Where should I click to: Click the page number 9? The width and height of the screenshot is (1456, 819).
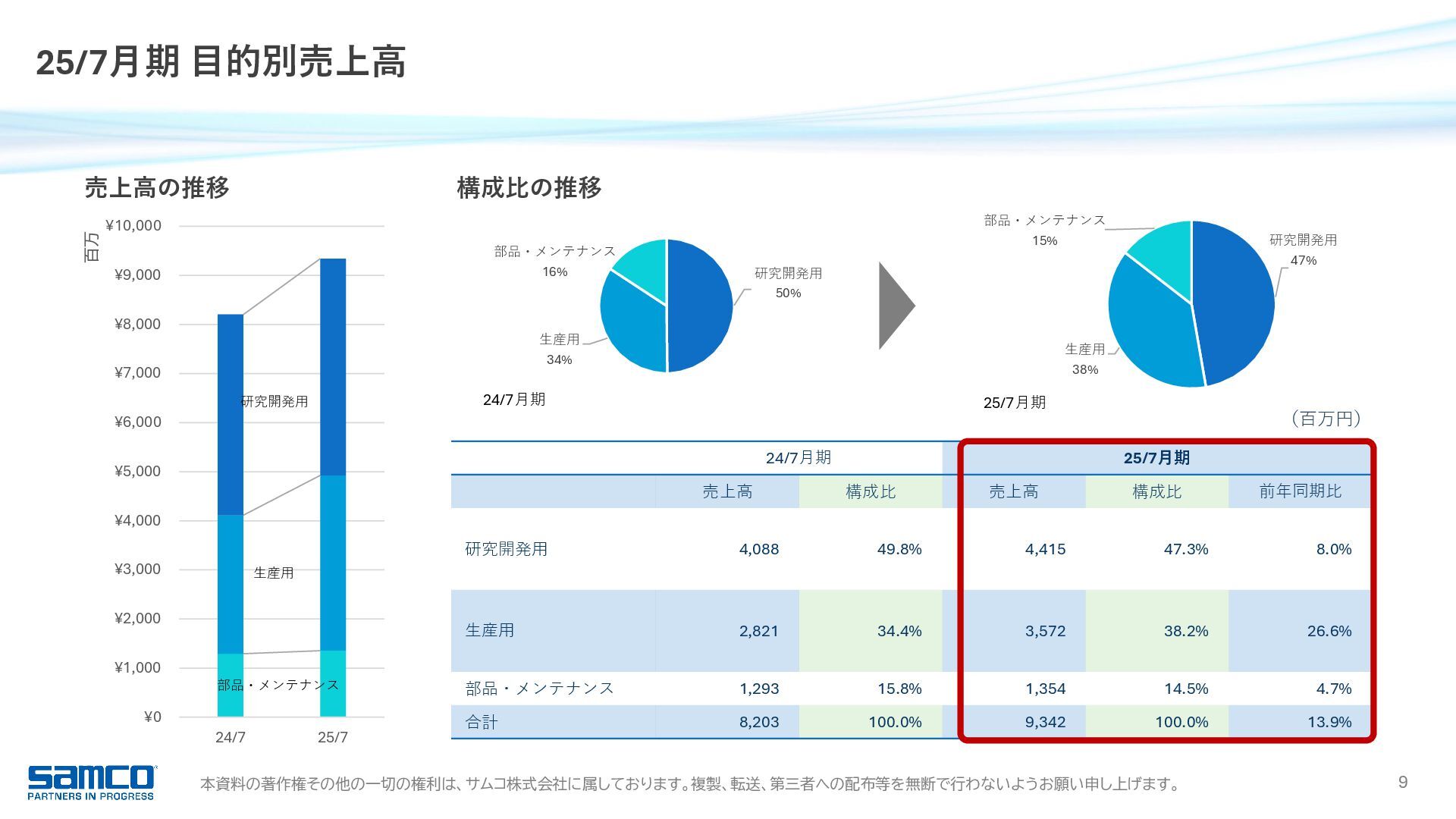(1402, 782)
